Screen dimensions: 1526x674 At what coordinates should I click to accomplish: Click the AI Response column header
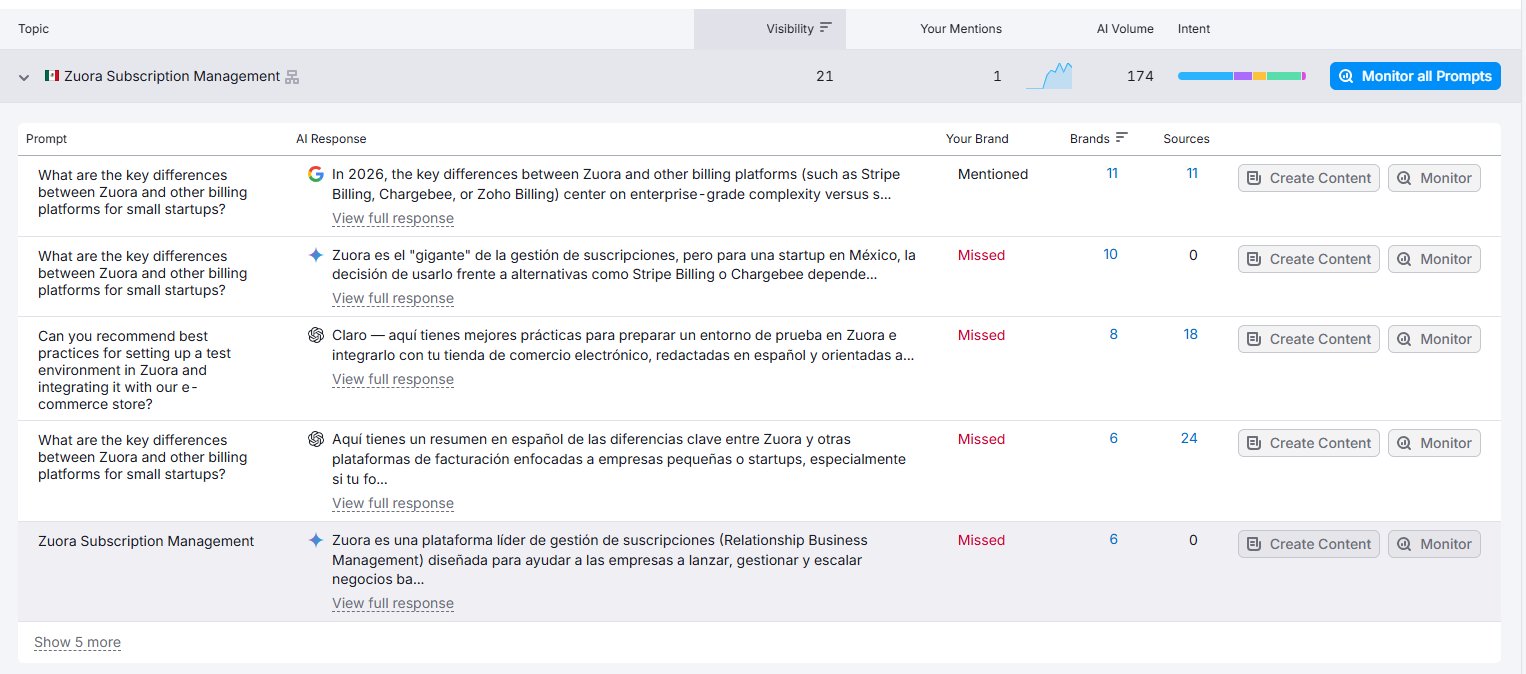[331, 139]
